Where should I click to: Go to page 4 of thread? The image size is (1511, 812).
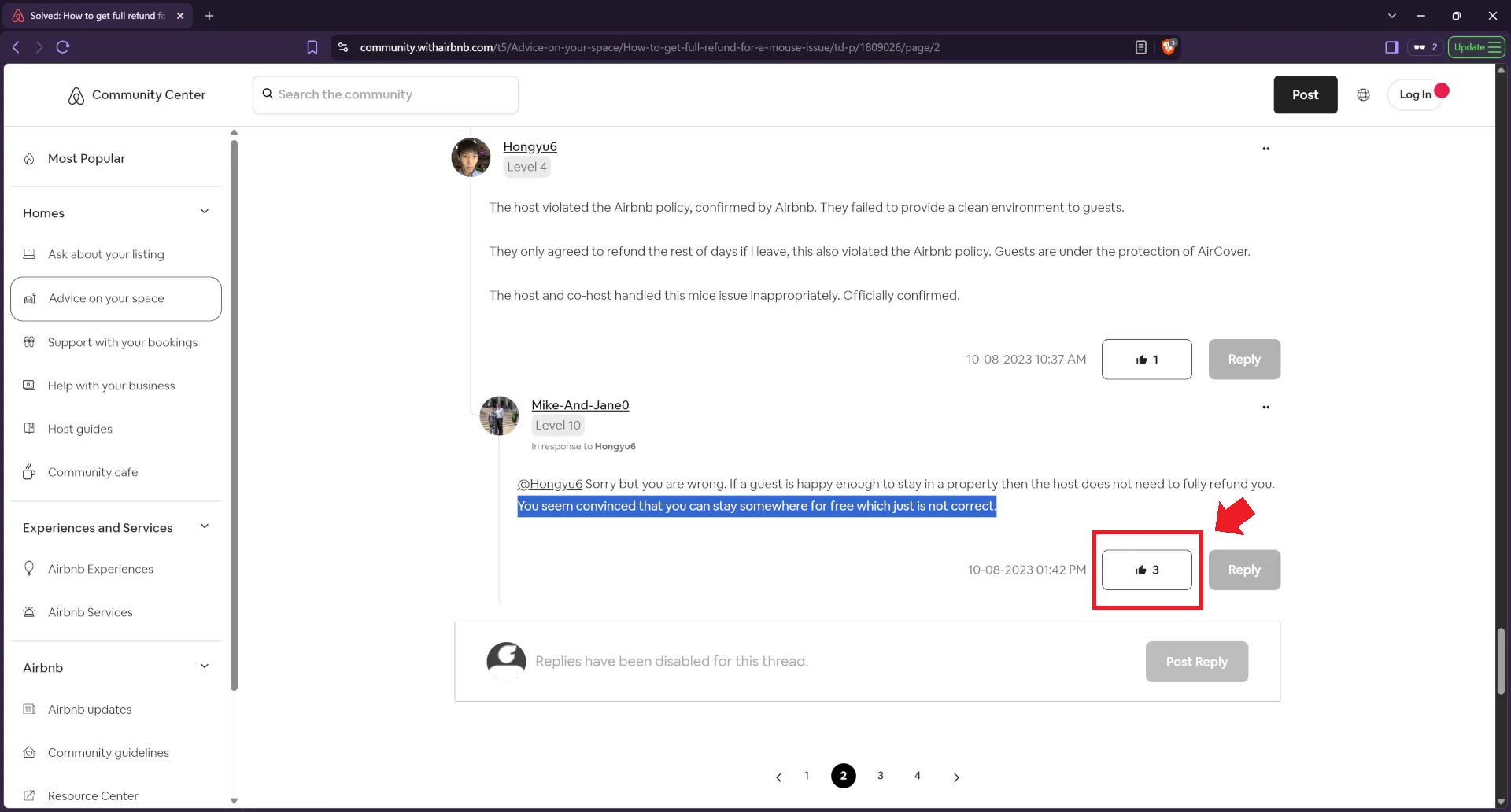(918, 776)
